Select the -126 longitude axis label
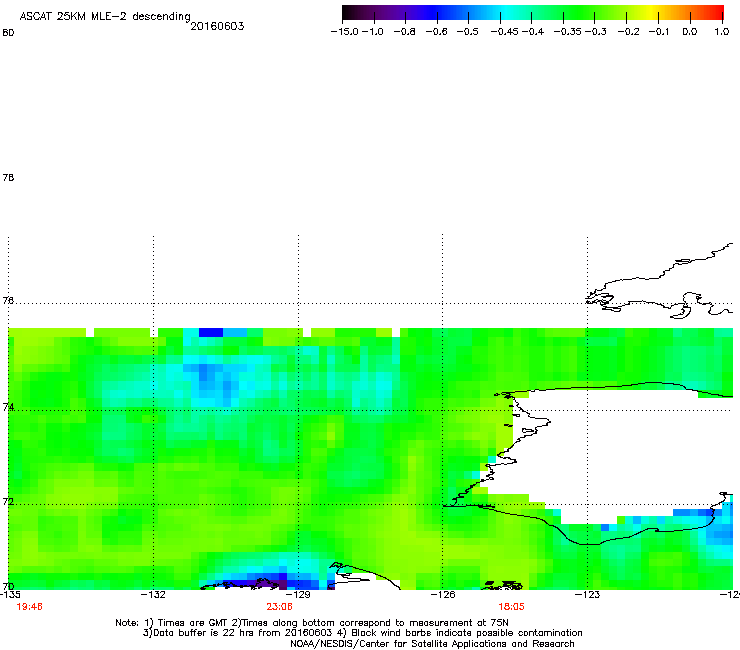Viewport: 740px width, 650px height. click(x=443, y=595)
